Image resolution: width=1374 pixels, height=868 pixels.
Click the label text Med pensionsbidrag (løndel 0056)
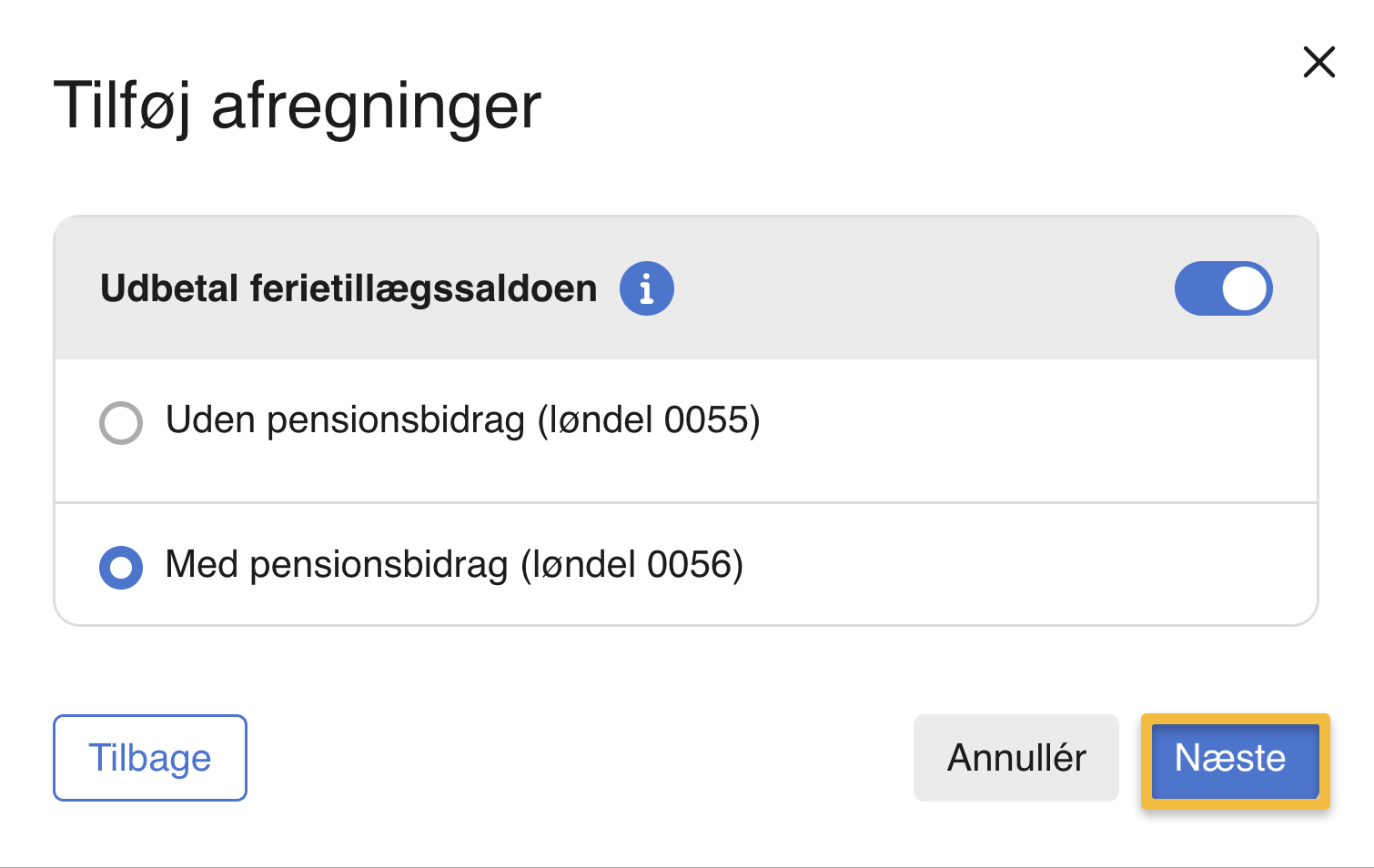454,565
